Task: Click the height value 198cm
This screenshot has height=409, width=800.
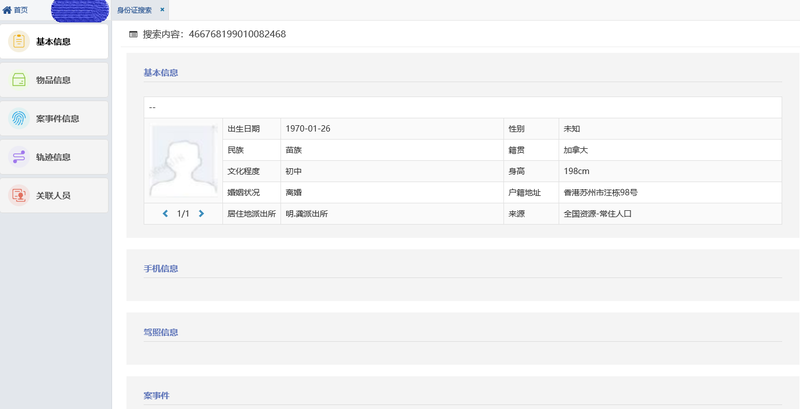Action: [577, 171]
